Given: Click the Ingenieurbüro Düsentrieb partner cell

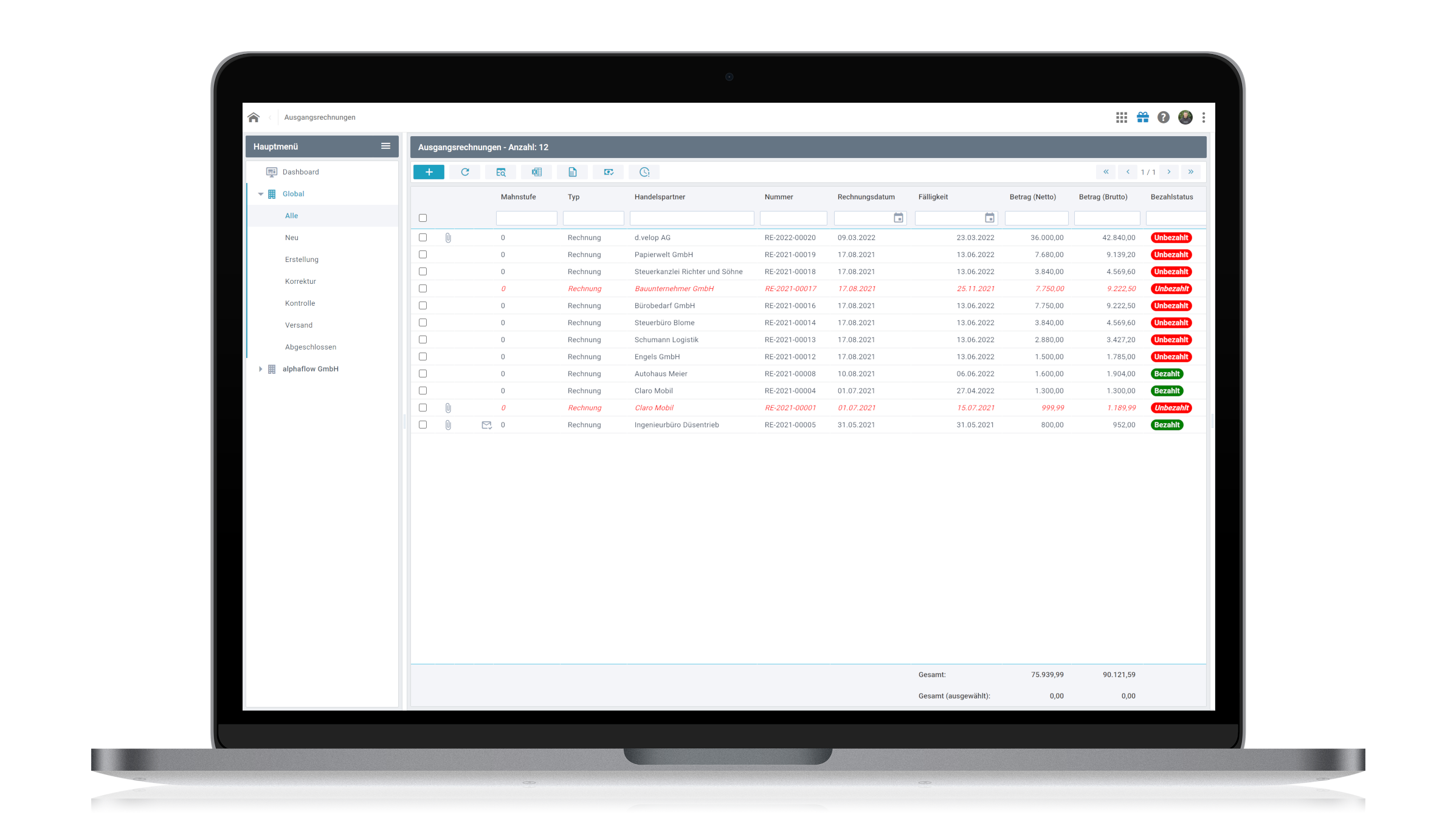Looking at the screenshot, I should coord(677,425).
